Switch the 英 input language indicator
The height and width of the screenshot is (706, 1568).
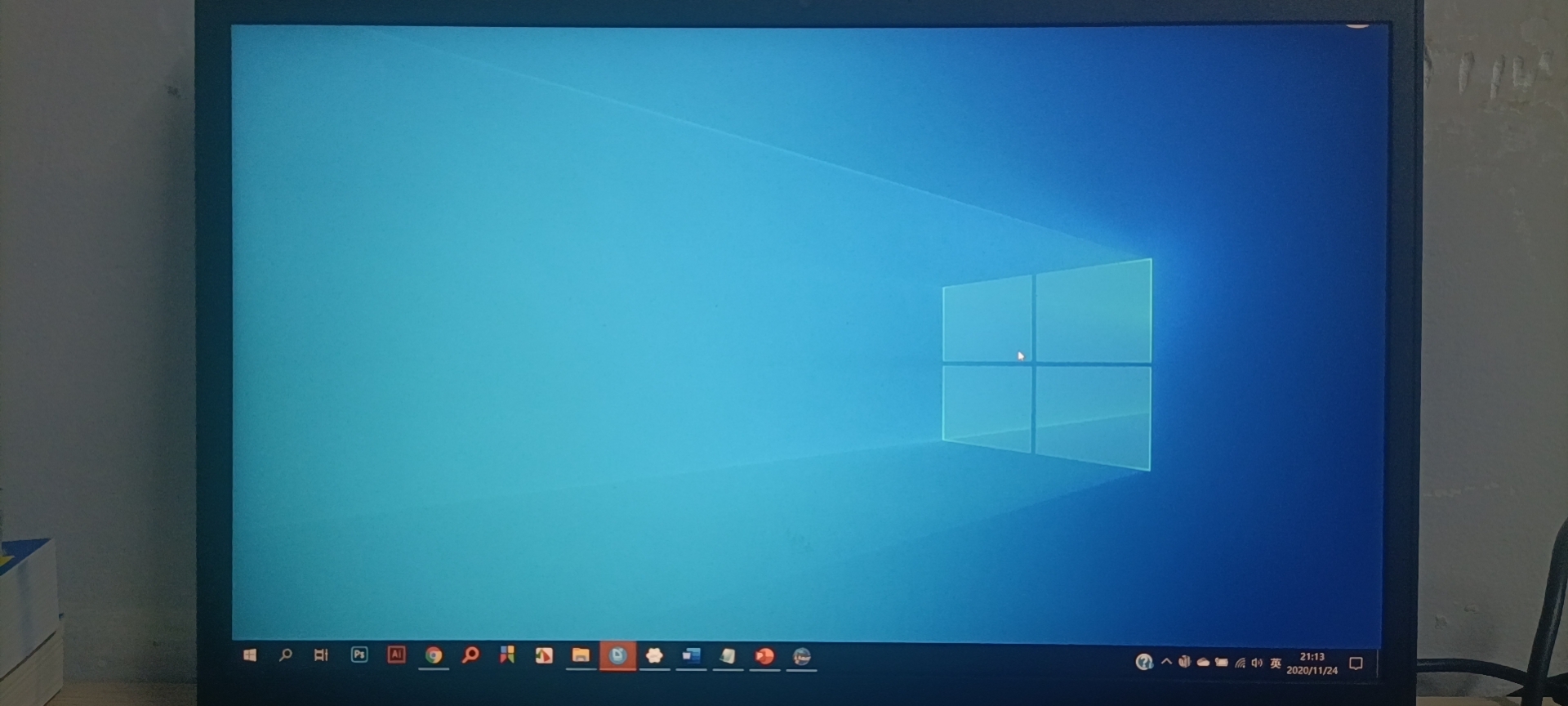[1276, 664]
